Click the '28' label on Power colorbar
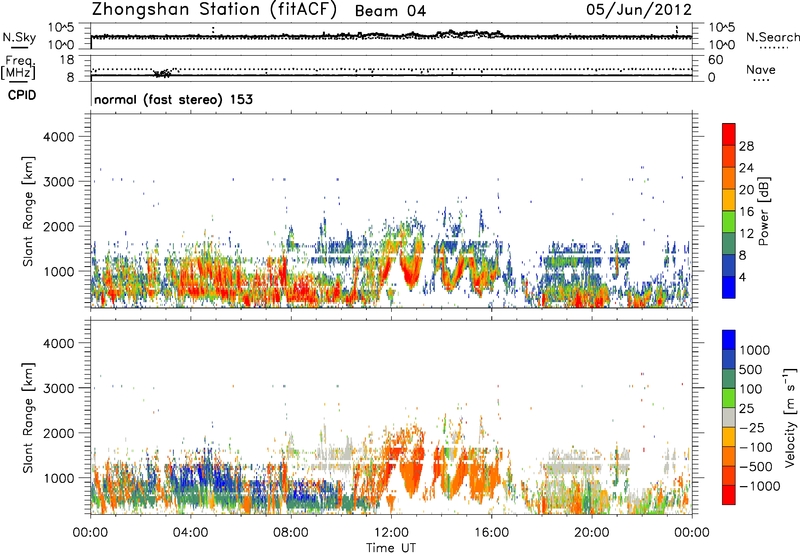The image size is (800, 554). click(746, 146)
